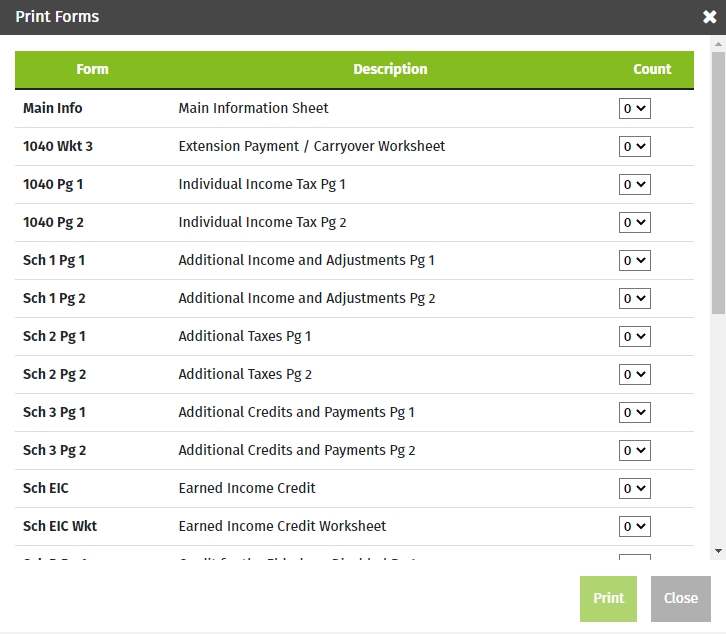Open Sch 1 Pg 1 count dropdown

(634, 260)
